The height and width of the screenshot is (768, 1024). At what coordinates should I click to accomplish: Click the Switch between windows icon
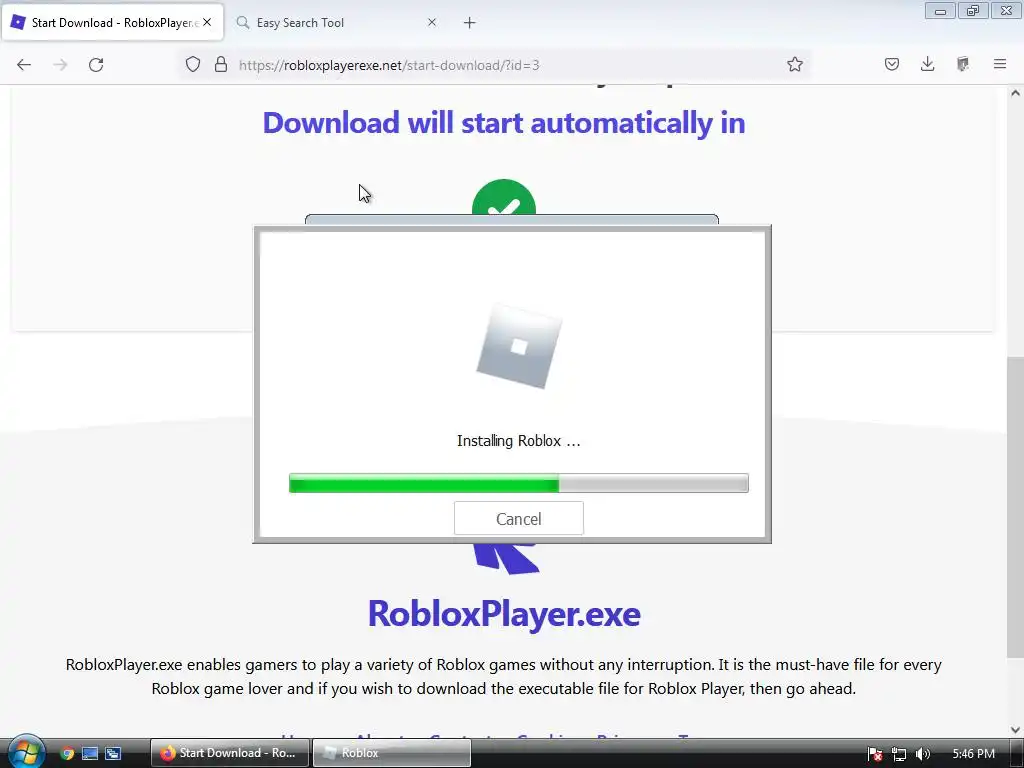[113, 753]
